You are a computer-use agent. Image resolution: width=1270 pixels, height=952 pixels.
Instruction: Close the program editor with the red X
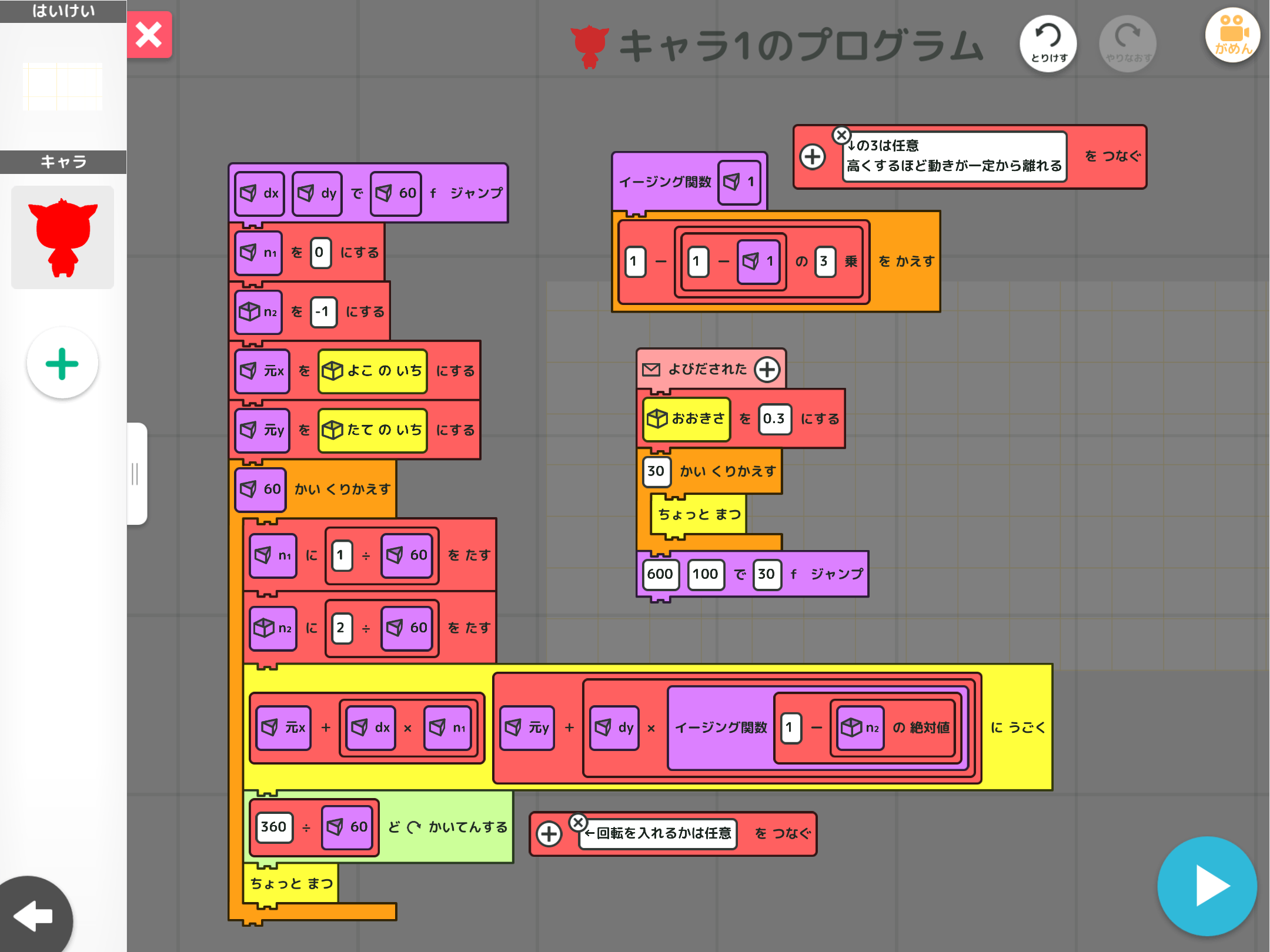(x=149, y=35)
